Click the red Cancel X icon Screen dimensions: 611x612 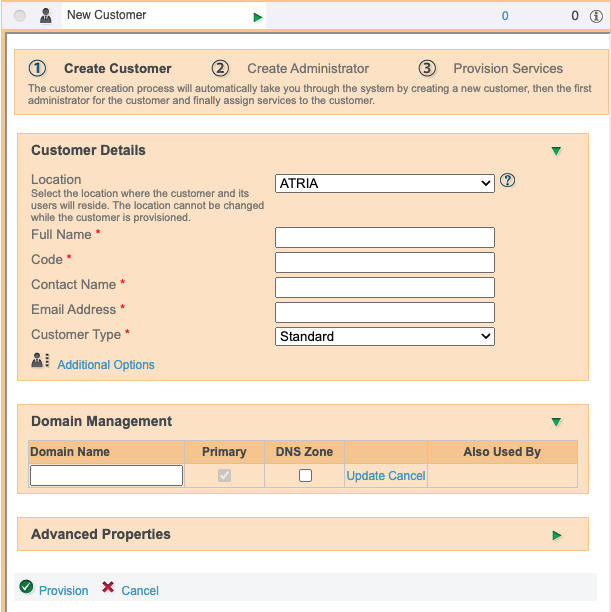(x=108, y=587)
